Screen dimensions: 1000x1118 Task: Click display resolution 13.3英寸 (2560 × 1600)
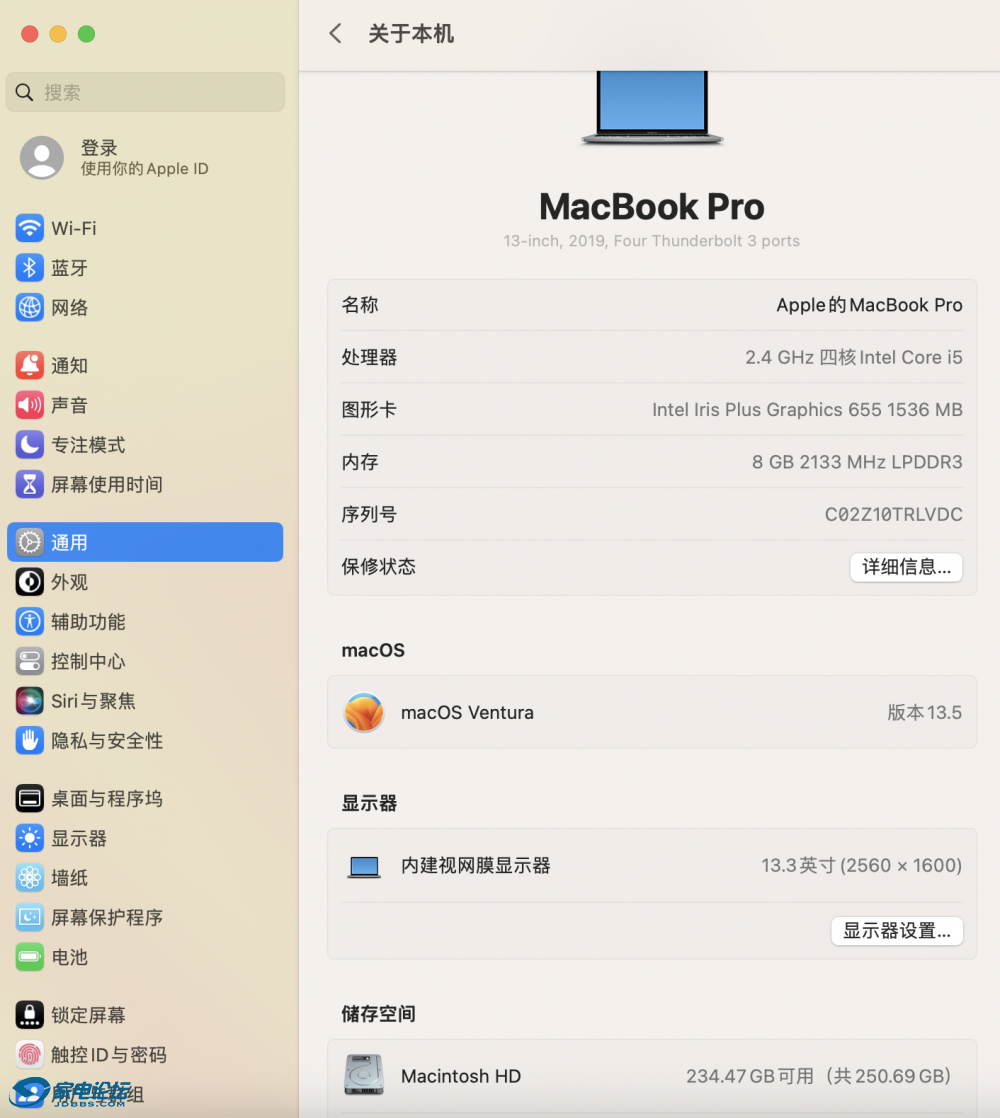pyautogui.click(x=861, y=866)
